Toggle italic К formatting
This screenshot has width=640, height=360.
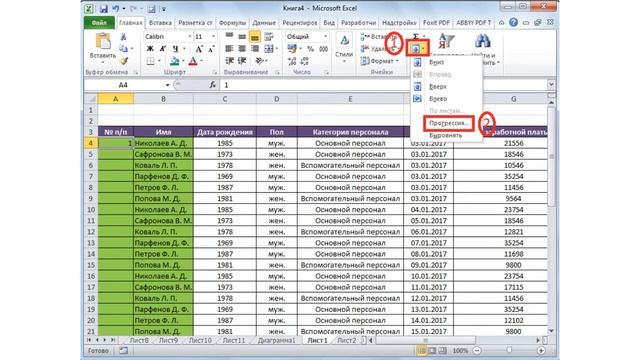162,49
